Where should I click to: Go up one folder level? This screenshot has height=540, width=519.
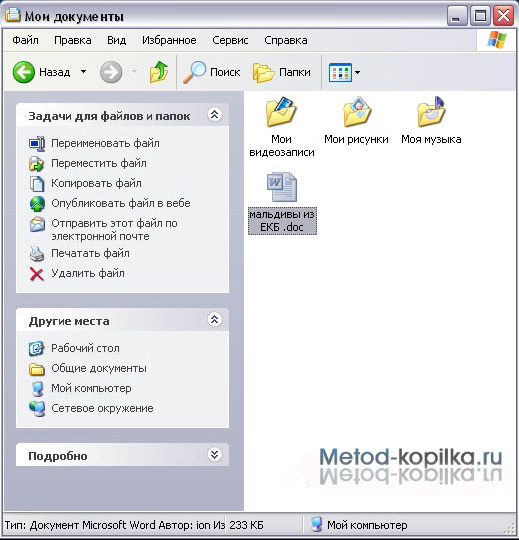[x=159, y=72]
